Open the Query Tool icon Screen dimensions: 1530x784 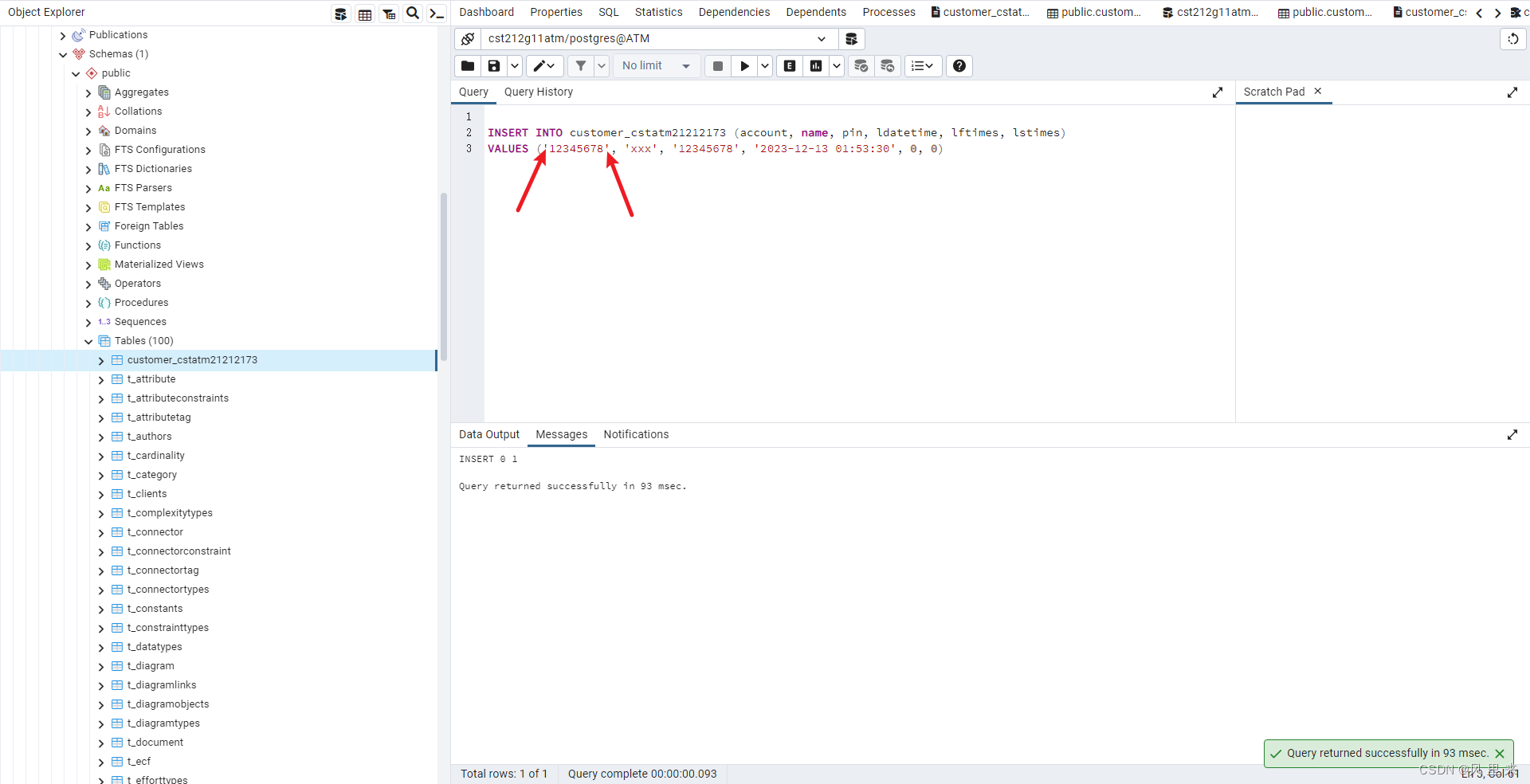coord(340,13)
